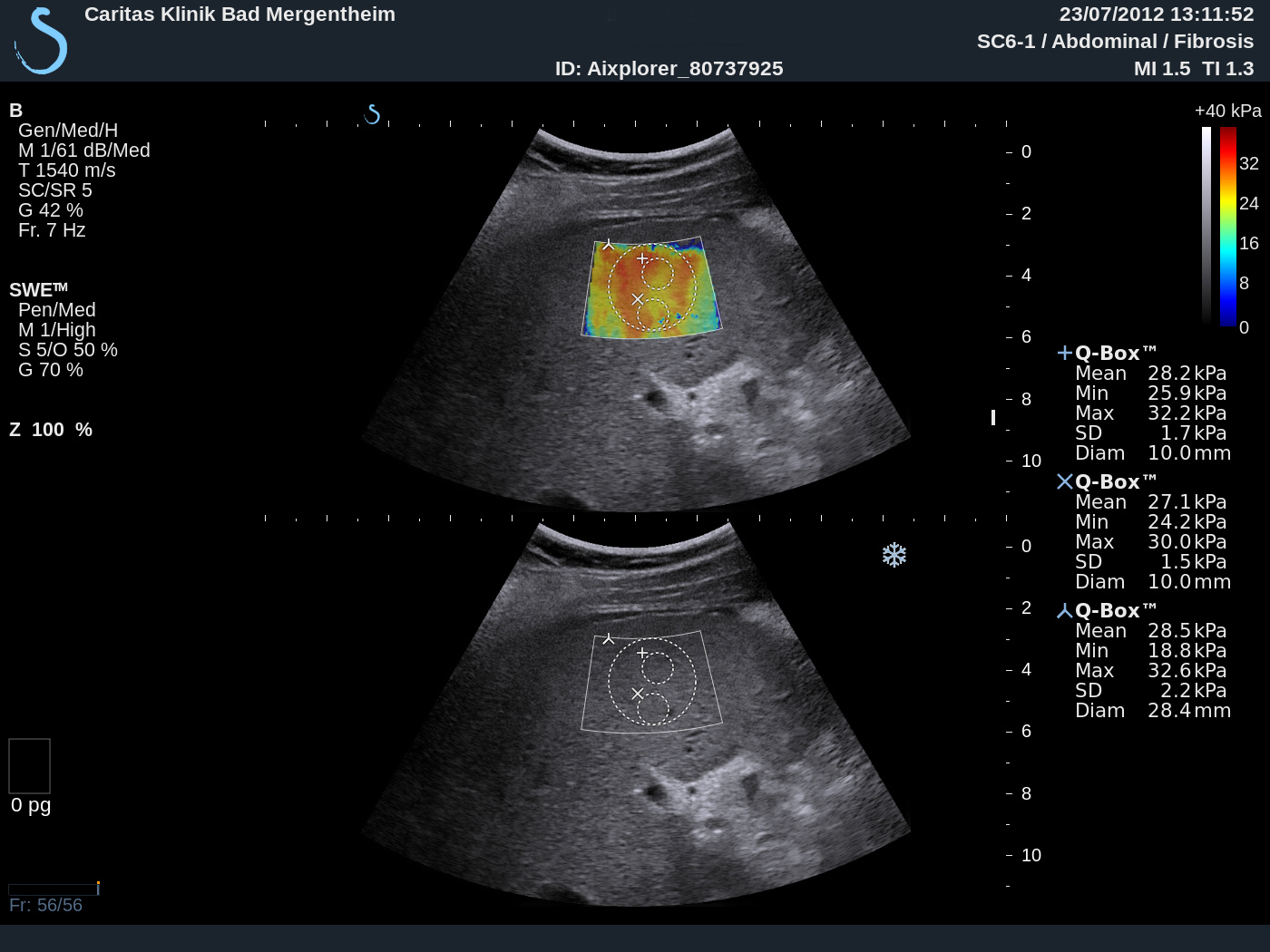Click the rainbow kPa elasticity color scale
The height and width of the screenshot is (952, 1270).
click(1227, 226)
